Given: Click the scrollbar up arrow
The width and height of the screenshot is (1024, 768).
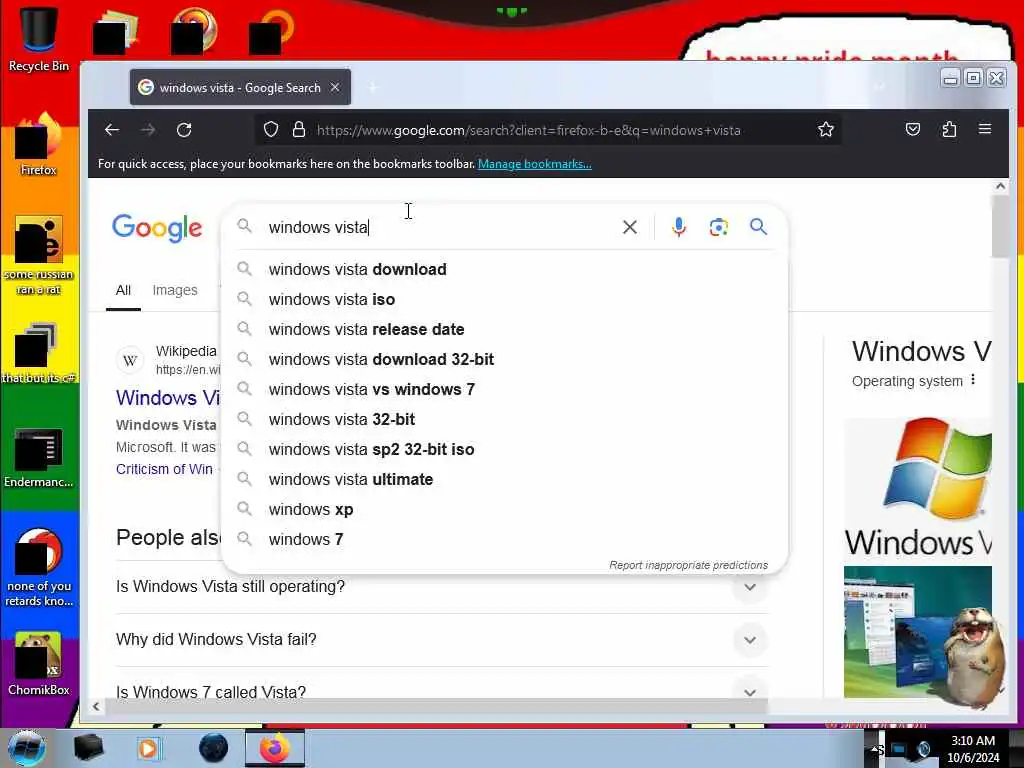Looking at the screenshot, I should tap(1000, 186).
